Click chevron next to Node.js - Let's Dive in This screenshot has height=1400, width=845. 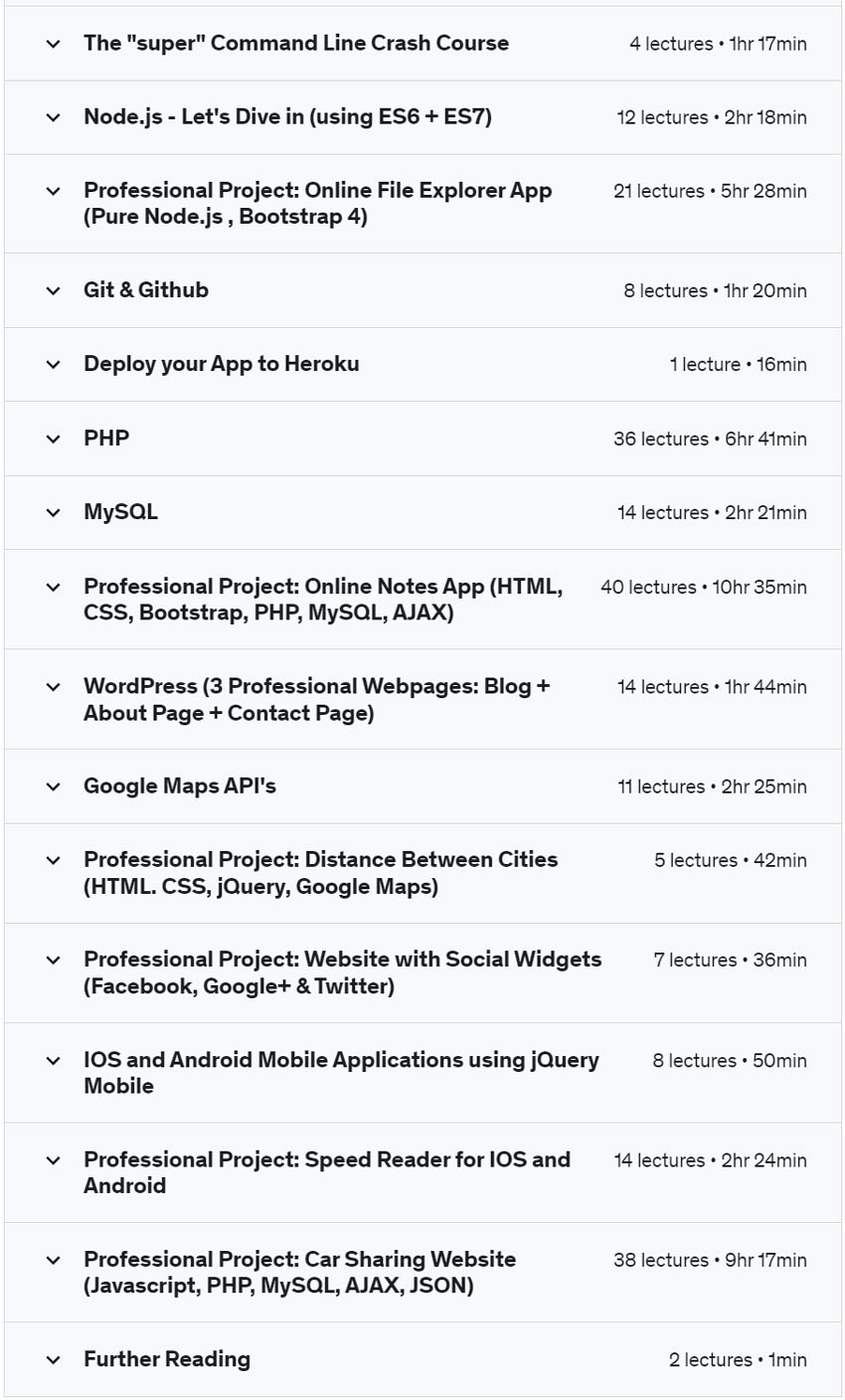click(54, 117)
